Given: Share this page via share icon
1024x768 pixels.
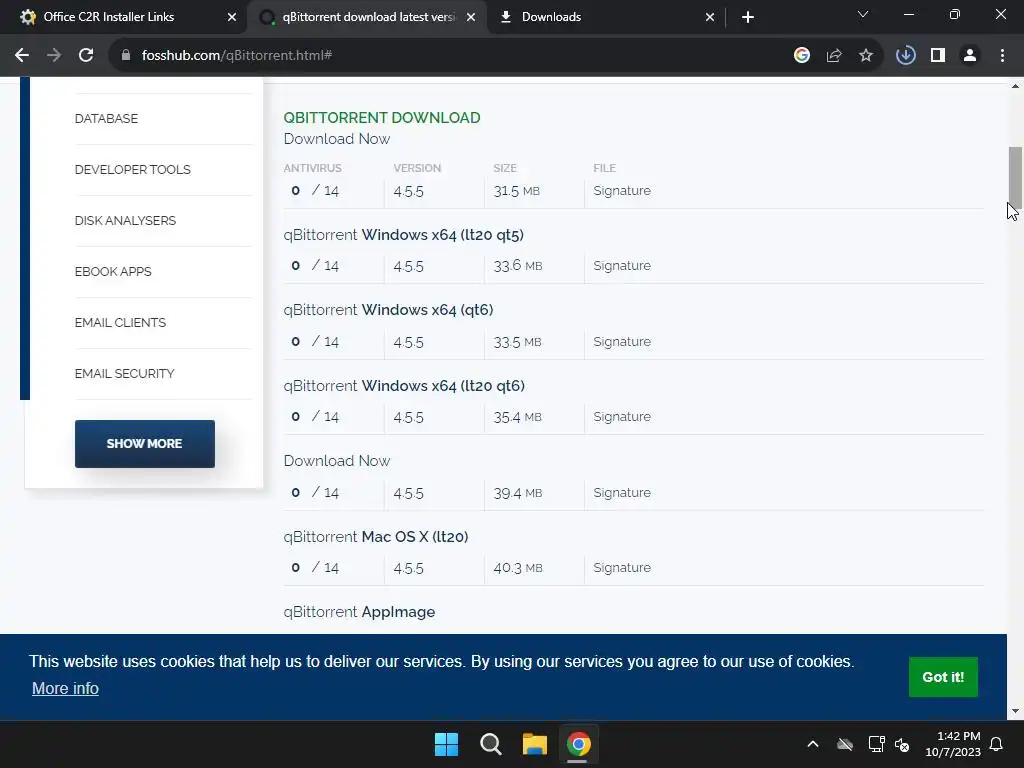Looking at the screenshot, I should click(834, 56).
